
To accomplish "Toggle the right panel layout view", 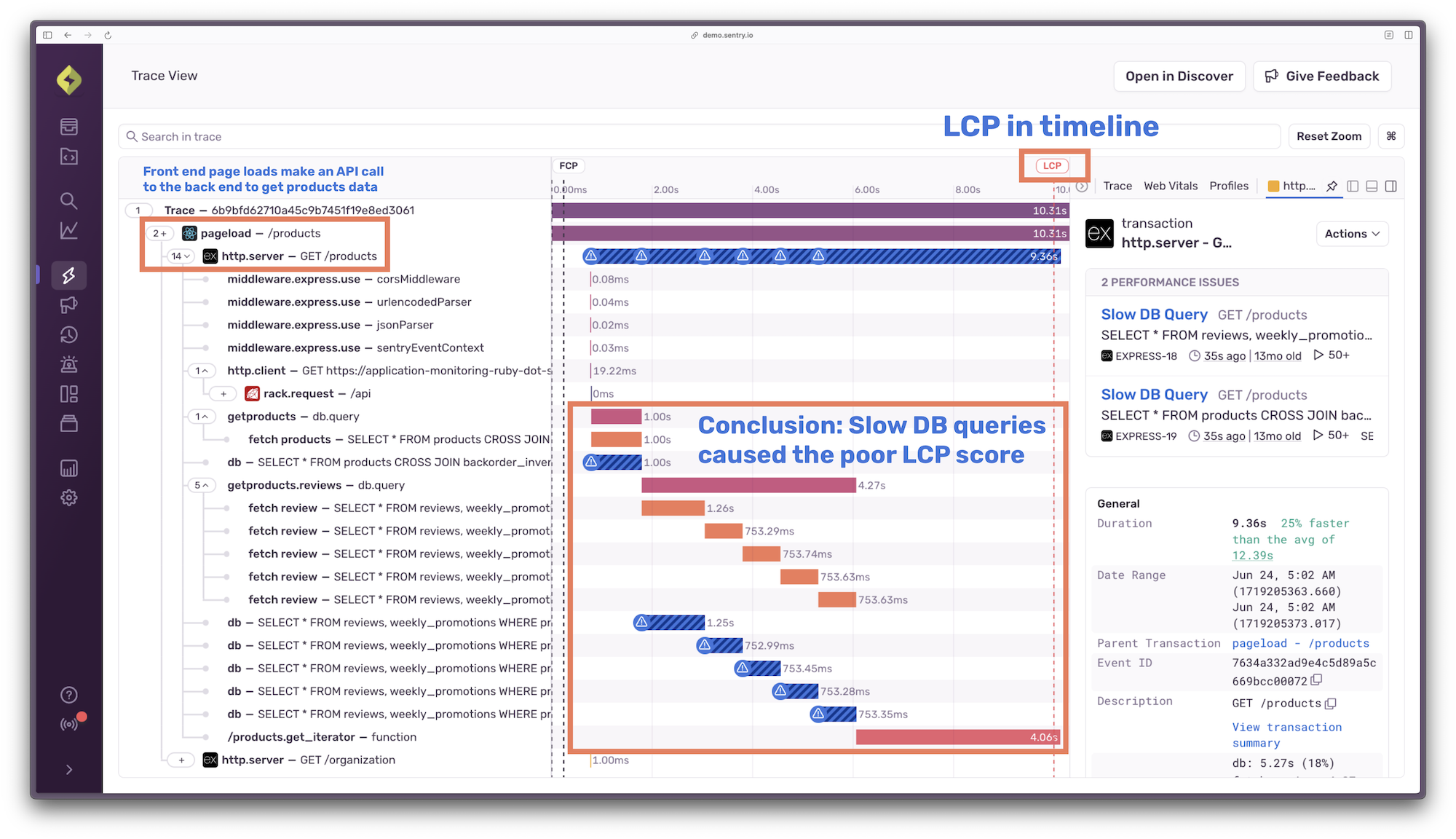I will click(x=1392, y=186).
